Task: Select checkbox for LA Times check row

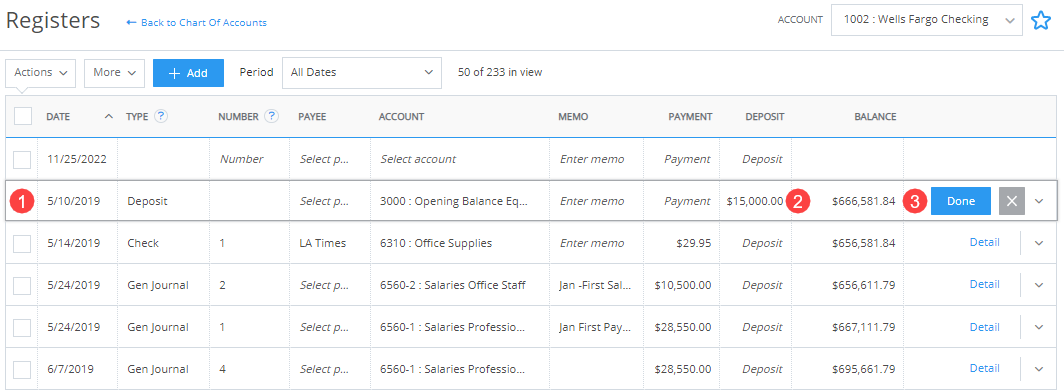Action: pos(22,243)
